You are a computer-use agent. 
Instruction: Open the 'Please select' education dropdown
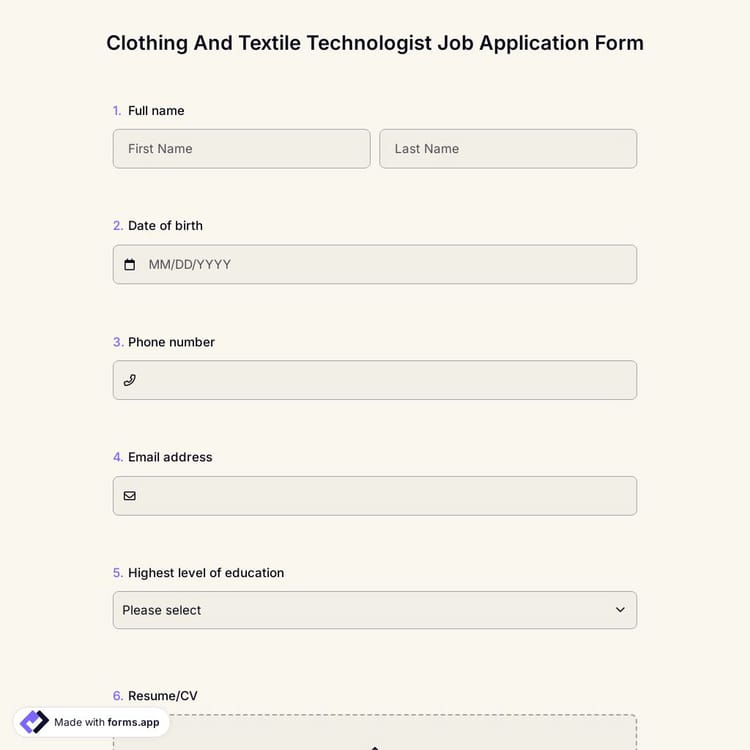pyautogui.click(x=374, y=610)
